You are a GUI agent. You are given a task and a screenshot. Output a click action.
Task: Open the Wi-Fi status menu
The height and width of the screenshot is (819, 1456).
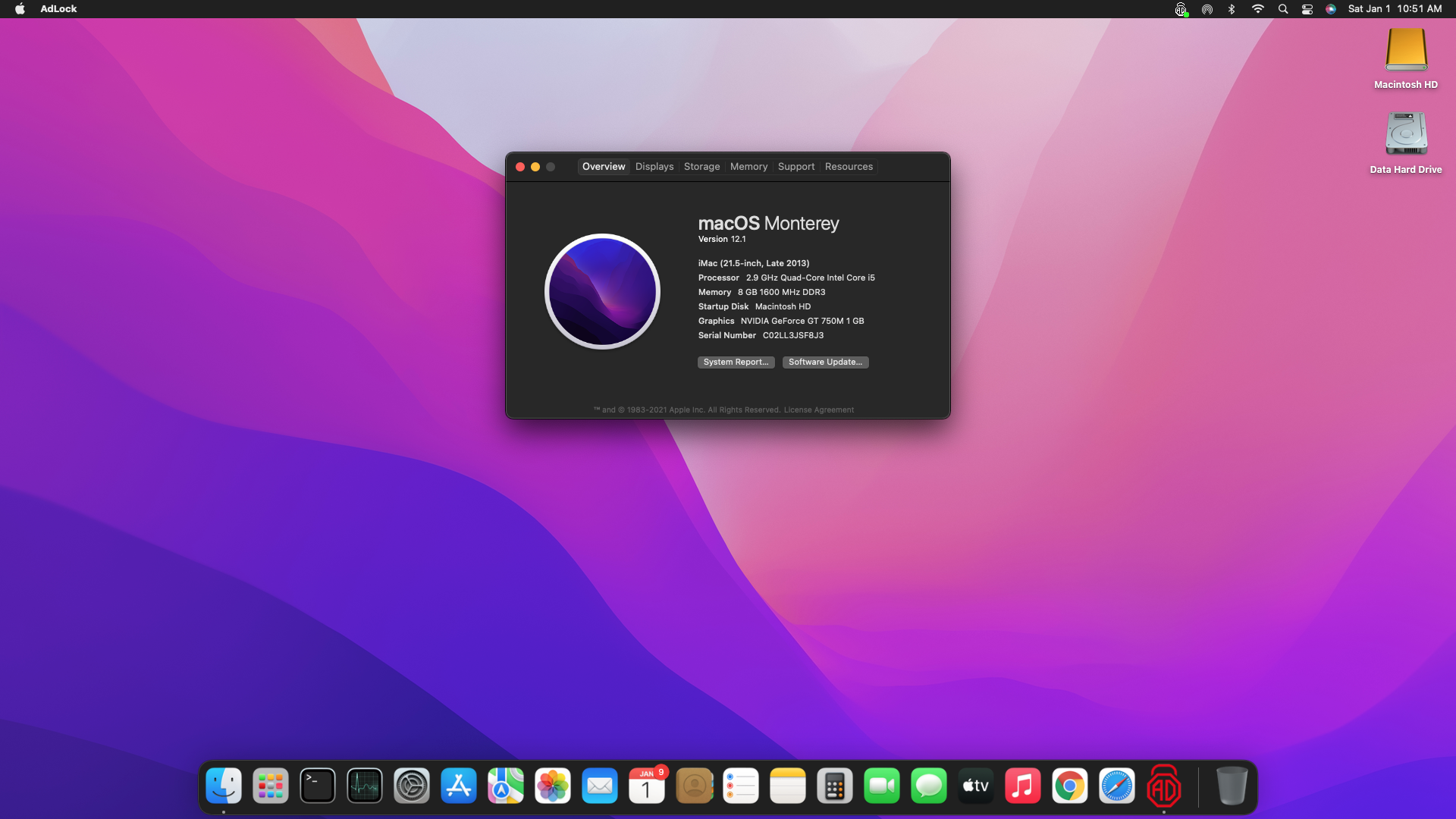(1257, 9)
